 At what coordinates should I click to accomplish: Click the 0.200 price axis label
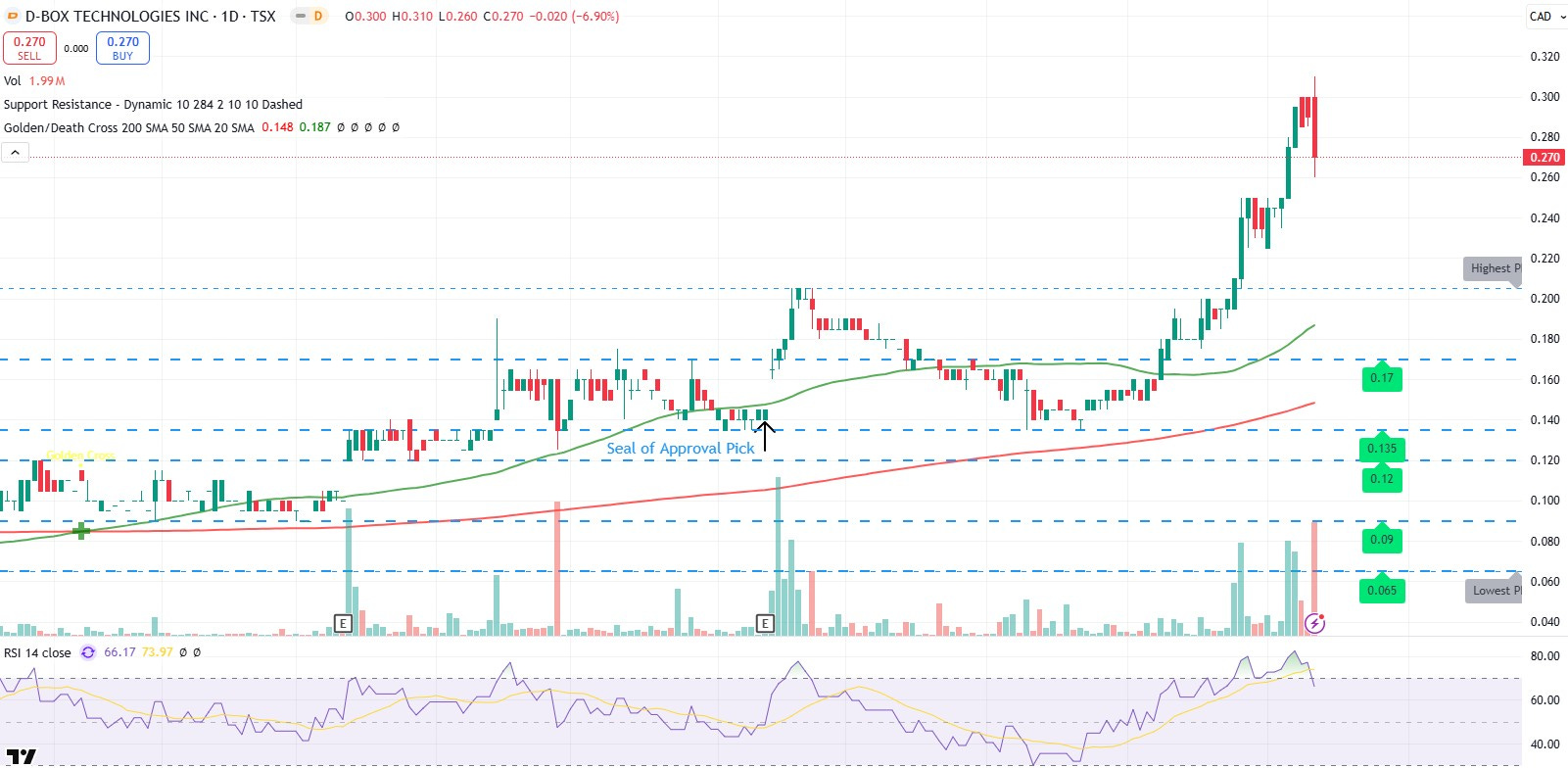click(1544, 299)
